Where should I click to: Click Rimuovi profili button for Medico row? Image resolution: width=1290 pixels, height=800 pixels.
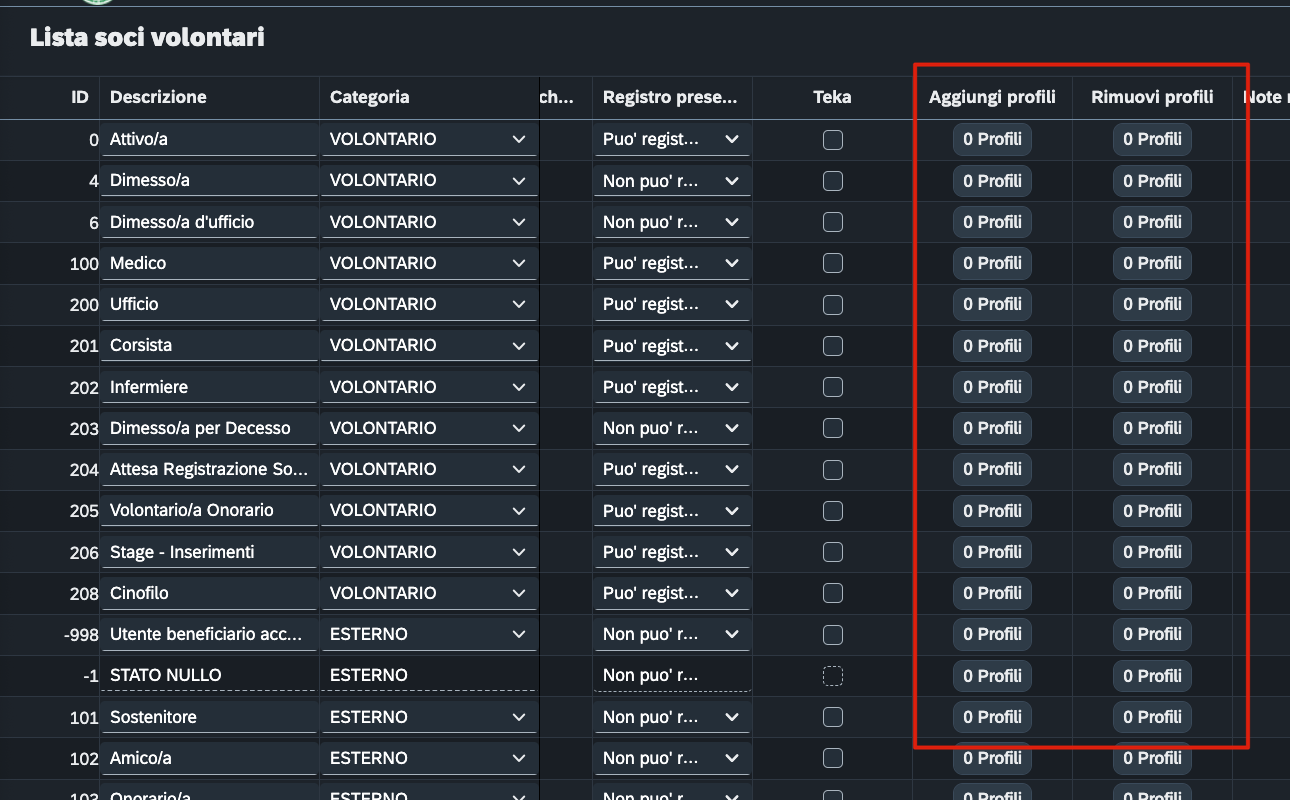(1152, 263)
